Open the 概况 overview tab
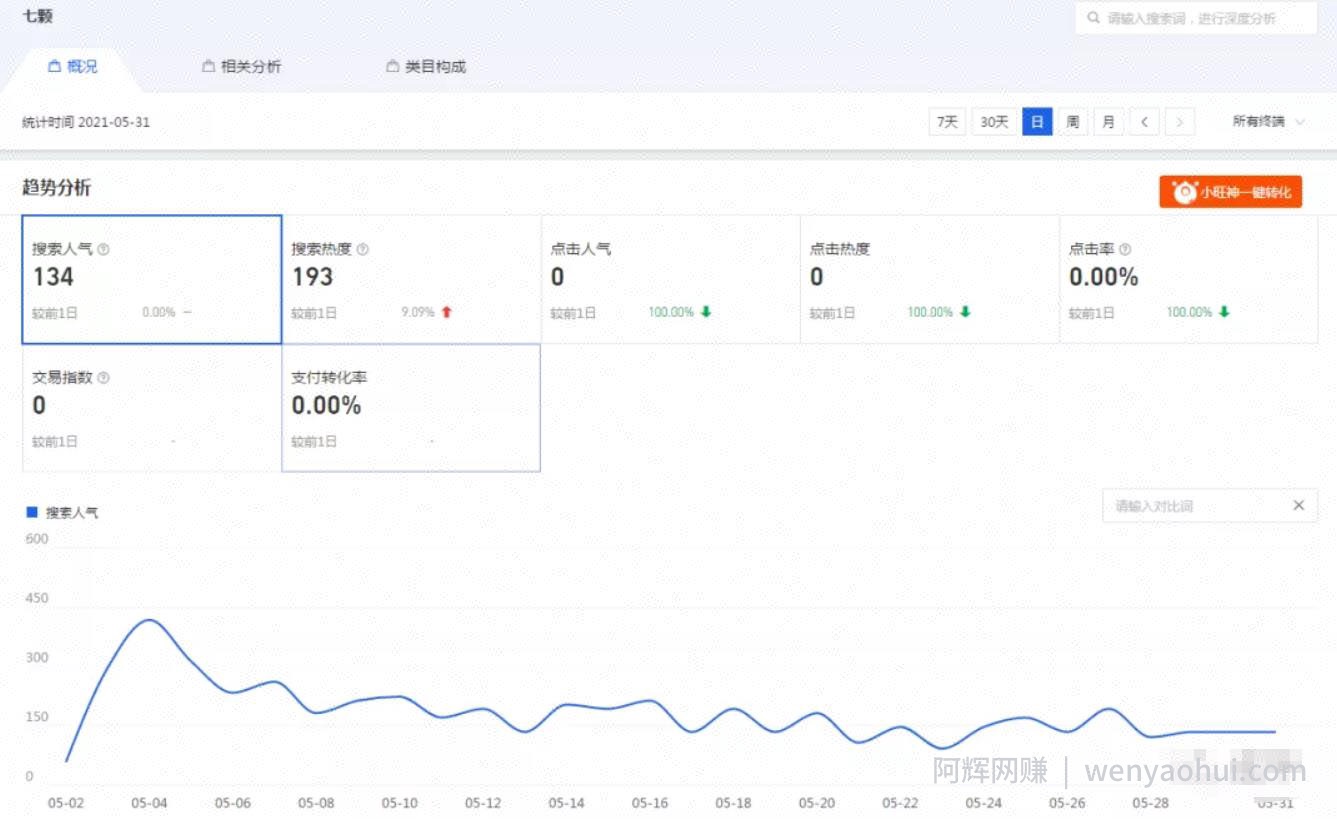 [x=73, y=67]
